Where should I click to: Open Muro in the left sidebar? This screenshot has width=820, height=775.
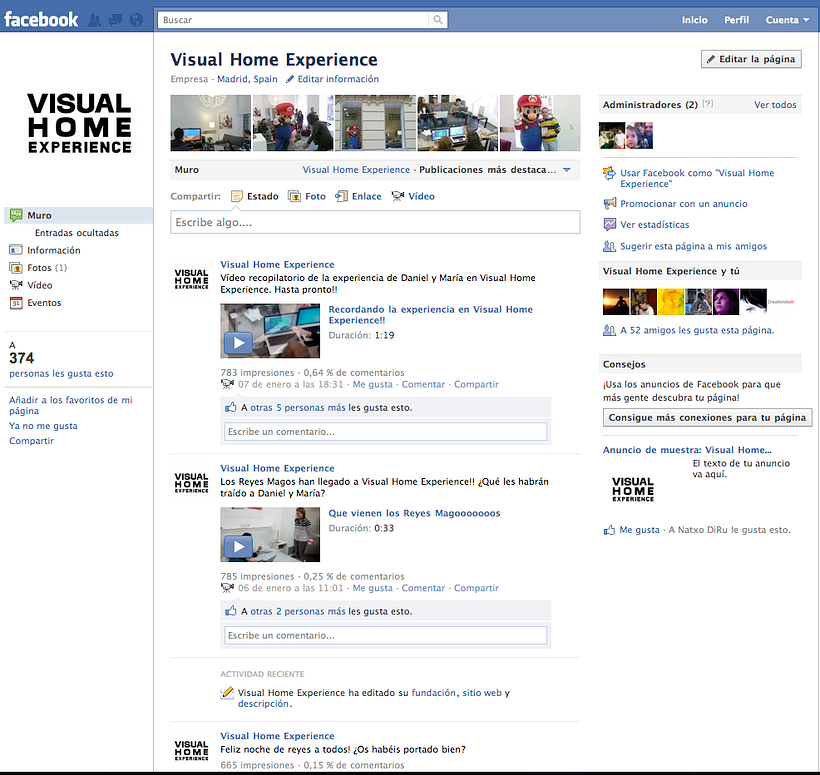tap(78, 215)
